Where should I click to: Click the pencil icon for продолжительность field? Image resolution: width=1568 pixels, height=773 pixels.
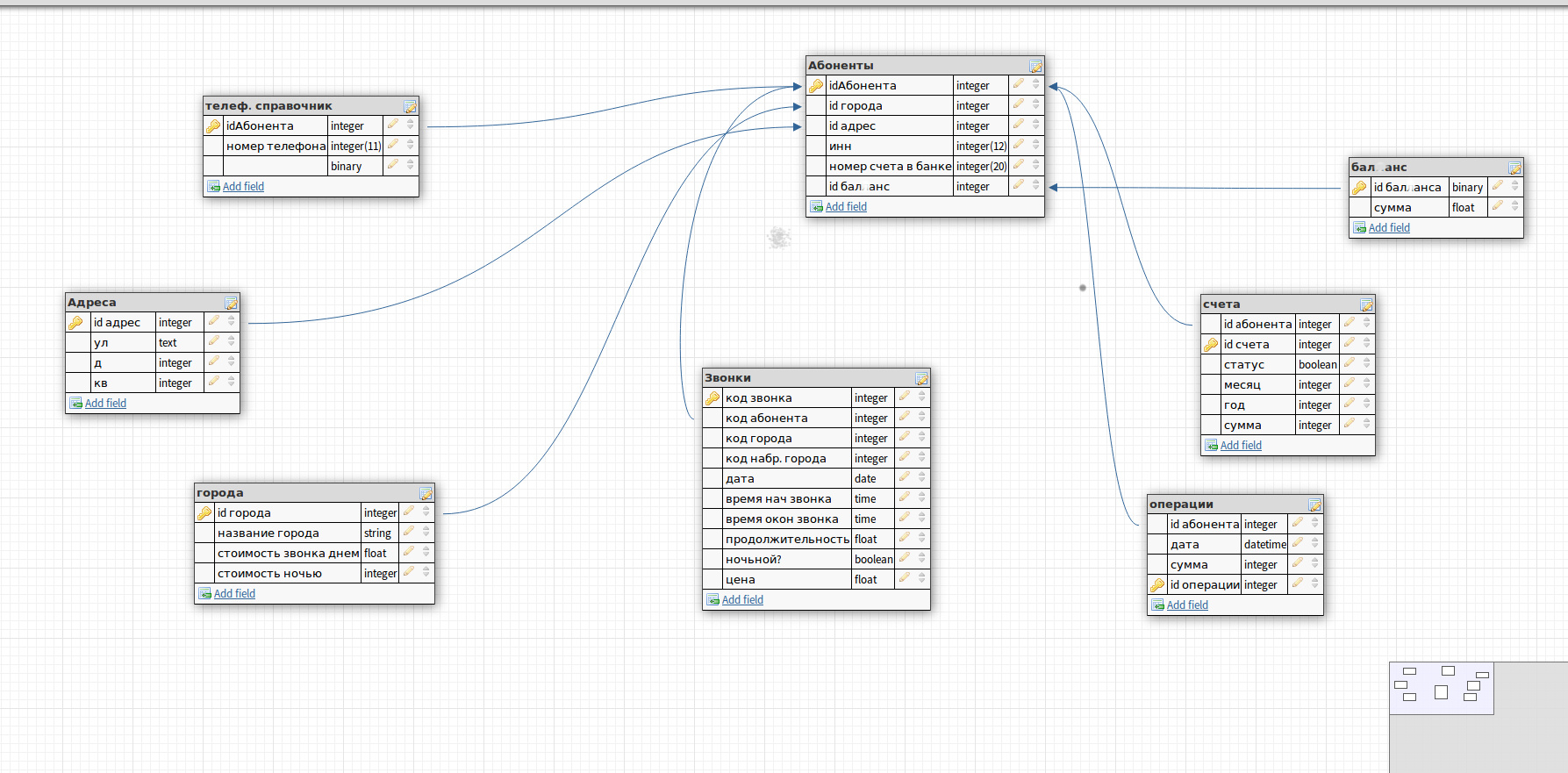[x=905, y=538]
